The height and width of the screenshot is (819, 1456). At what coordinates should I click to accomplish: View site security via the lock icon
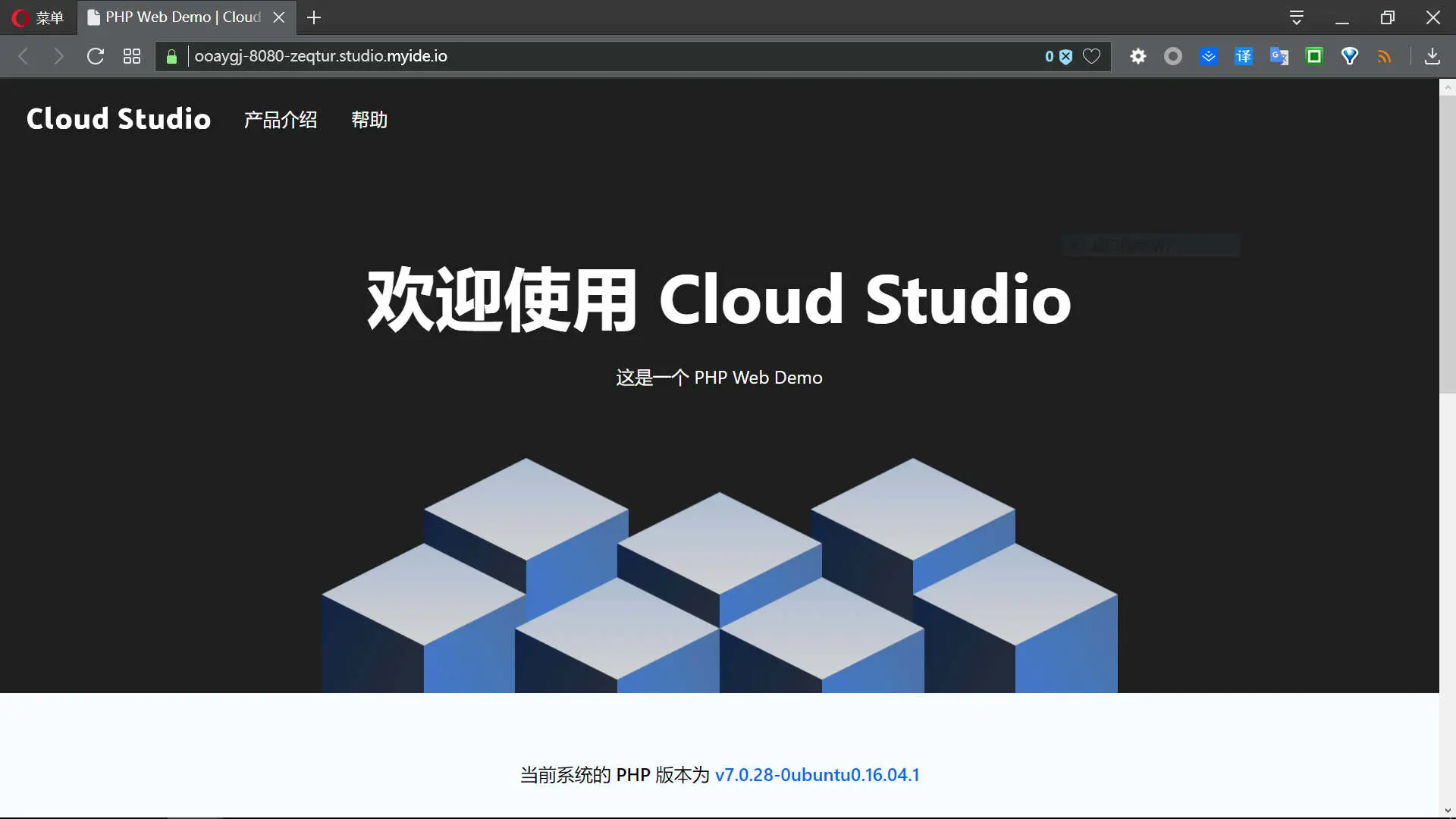(x=171, y=56)
